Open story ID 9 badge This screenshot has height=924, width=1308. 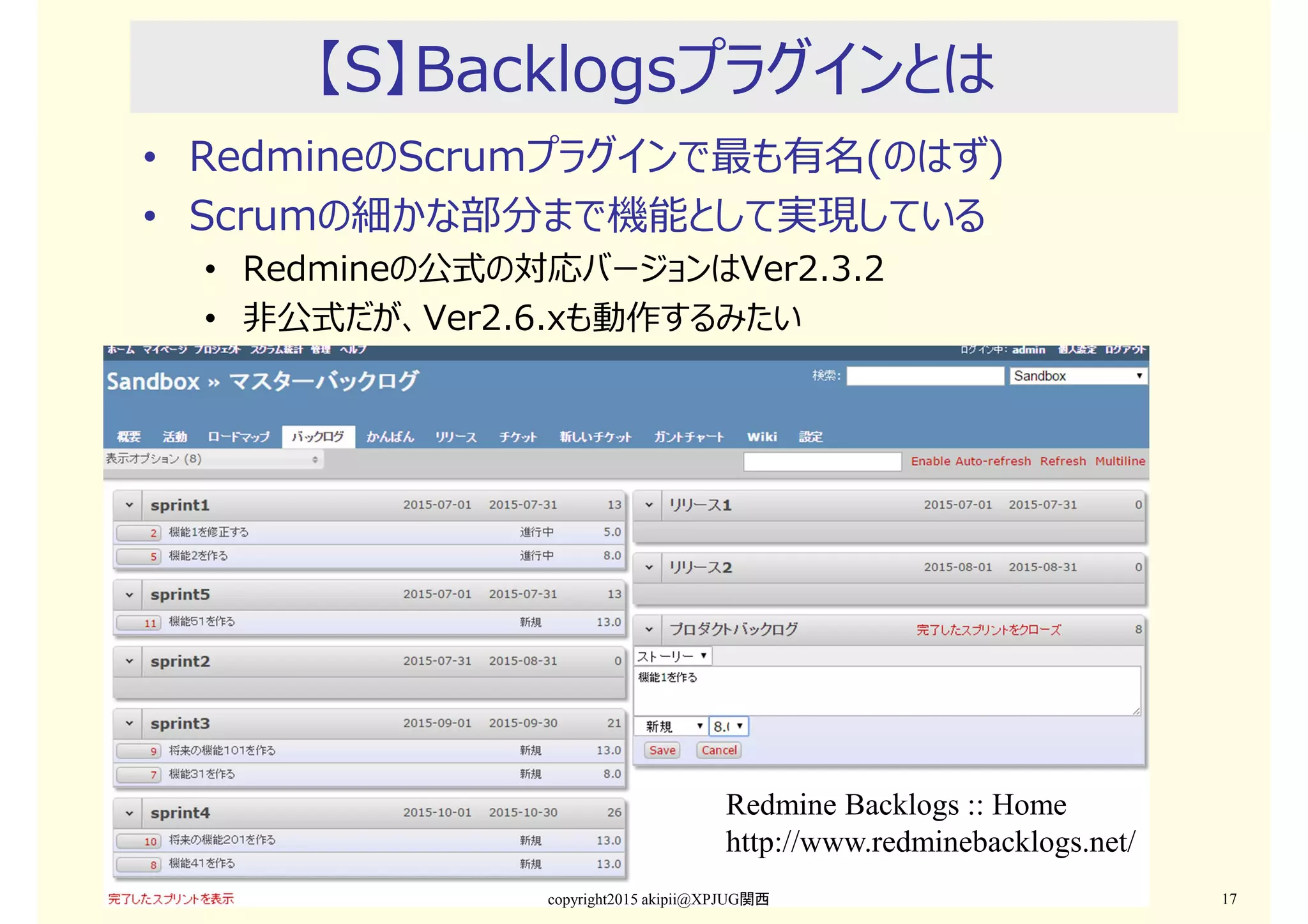(139, 751)
